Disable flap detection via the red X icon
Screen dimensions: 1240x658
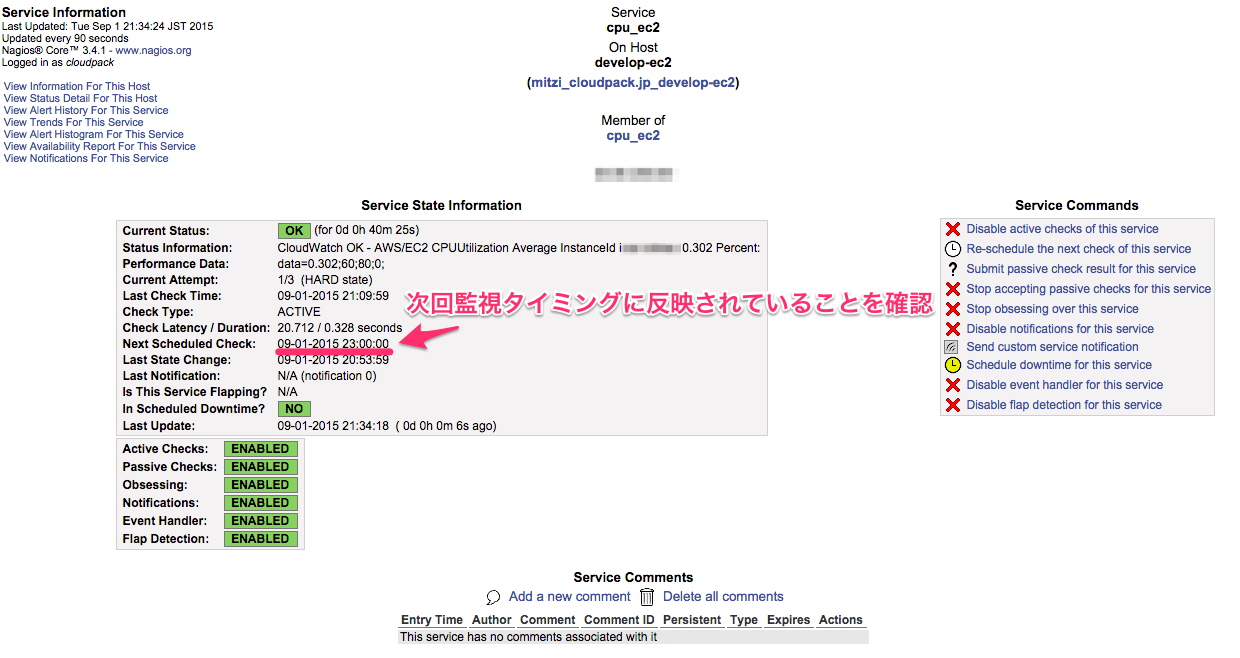coord(952,404)
